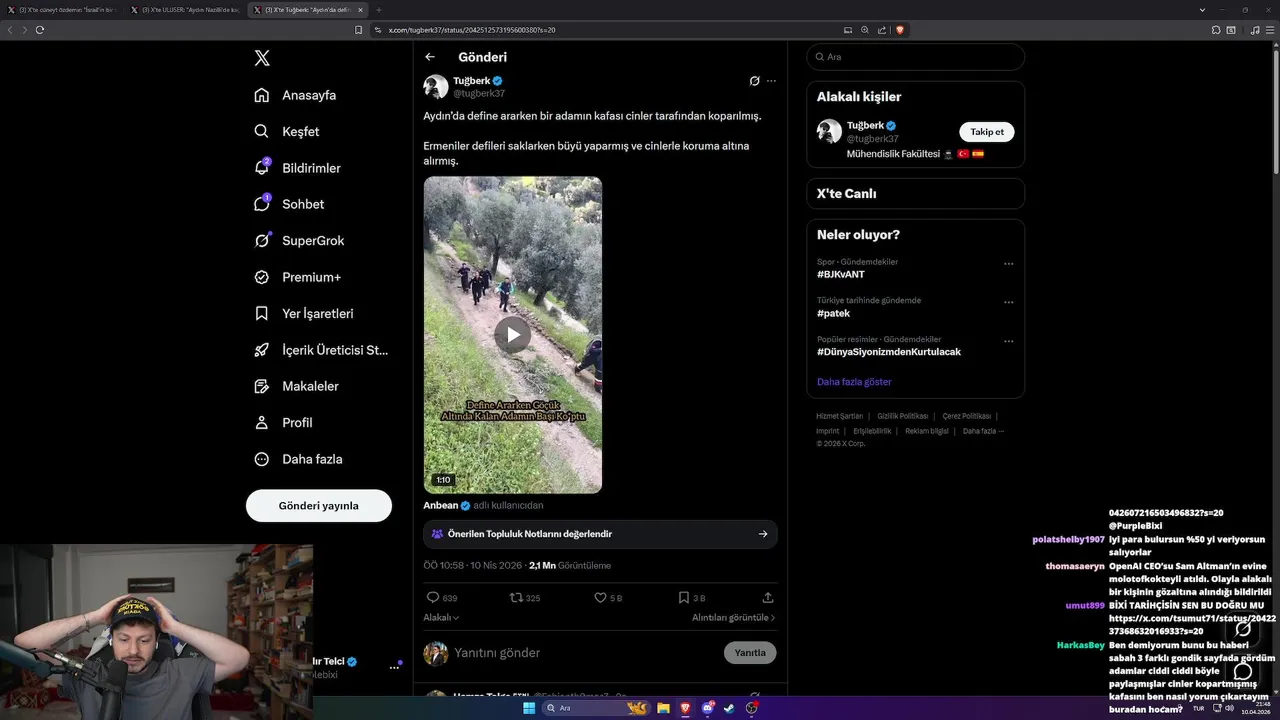Click Takip et button for Tuğberk

click(987, 132)
